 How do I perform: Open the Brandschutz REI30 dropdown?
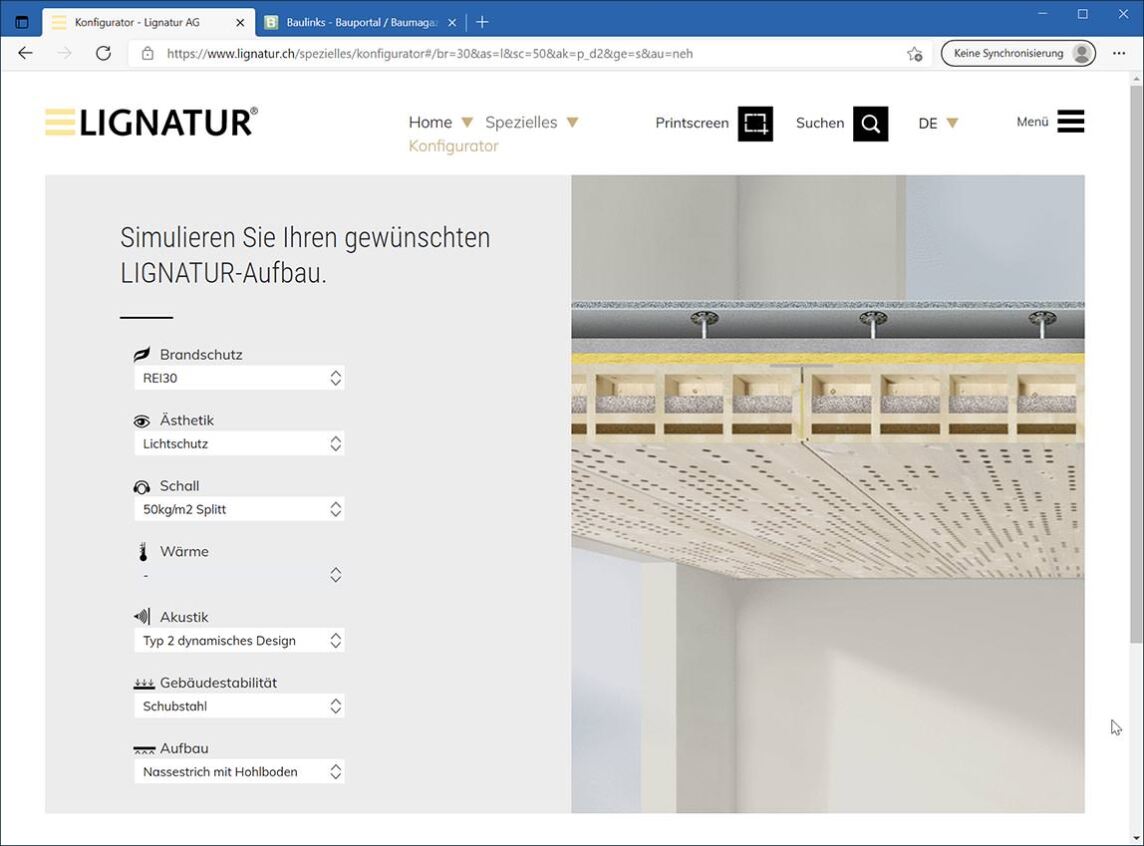click(x=239, y=378)
